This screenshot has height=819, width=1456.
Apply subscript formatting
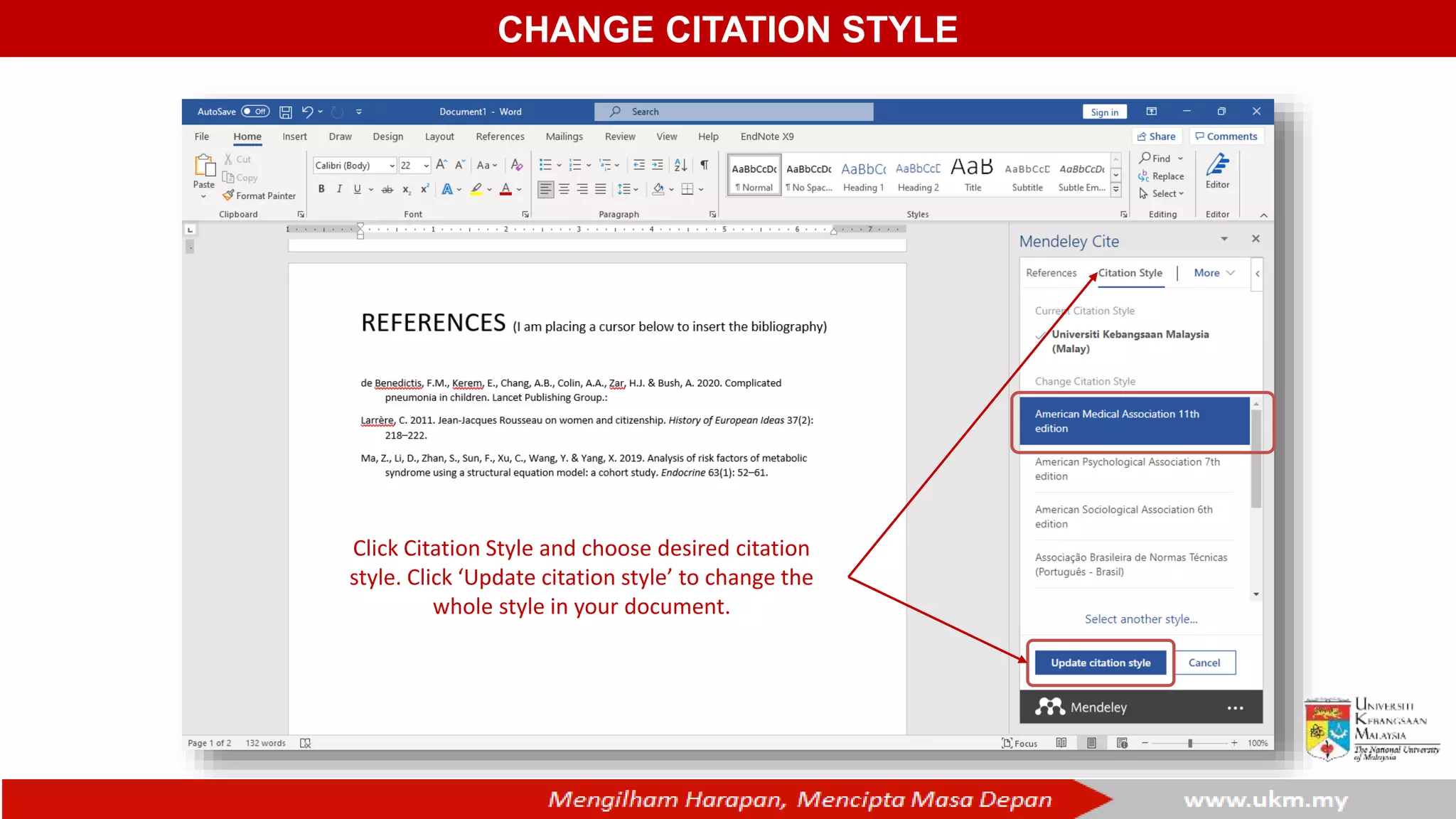[406, 189]
